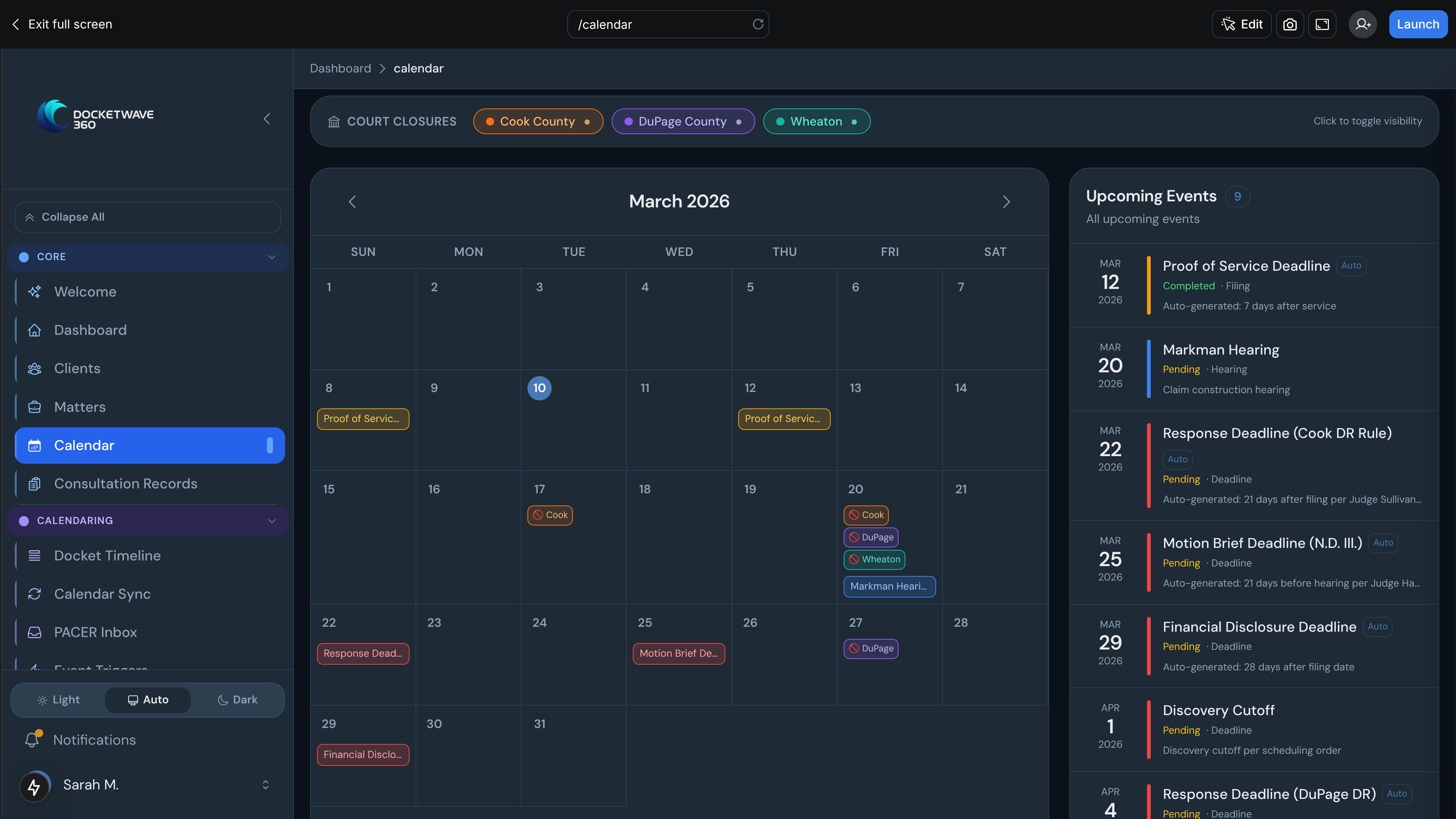Click Wheaton closure badge on March 20

(x=874, y=560)
